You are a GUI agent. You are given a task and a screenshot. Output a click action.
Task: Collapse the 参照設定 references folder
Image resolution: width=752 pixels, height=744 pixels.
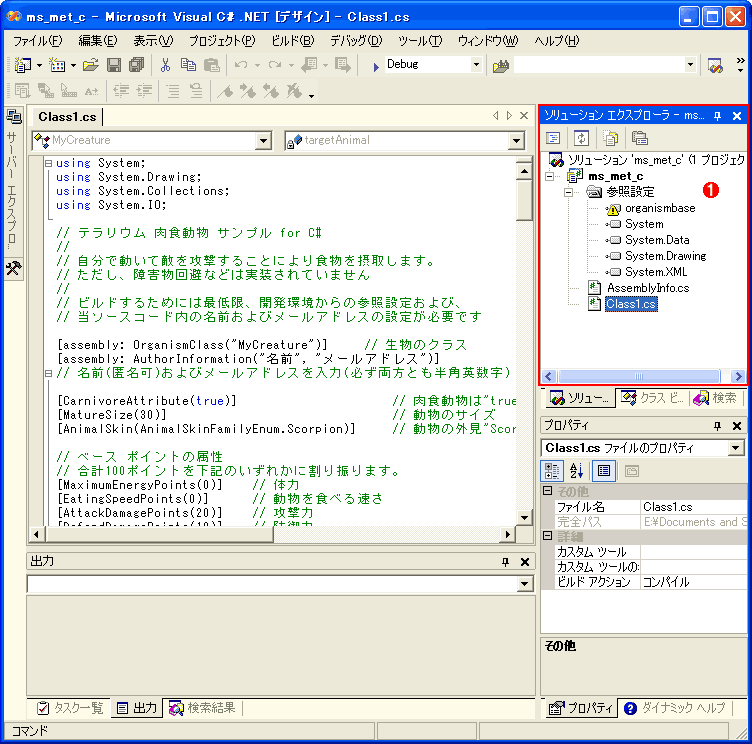point(569,192)
